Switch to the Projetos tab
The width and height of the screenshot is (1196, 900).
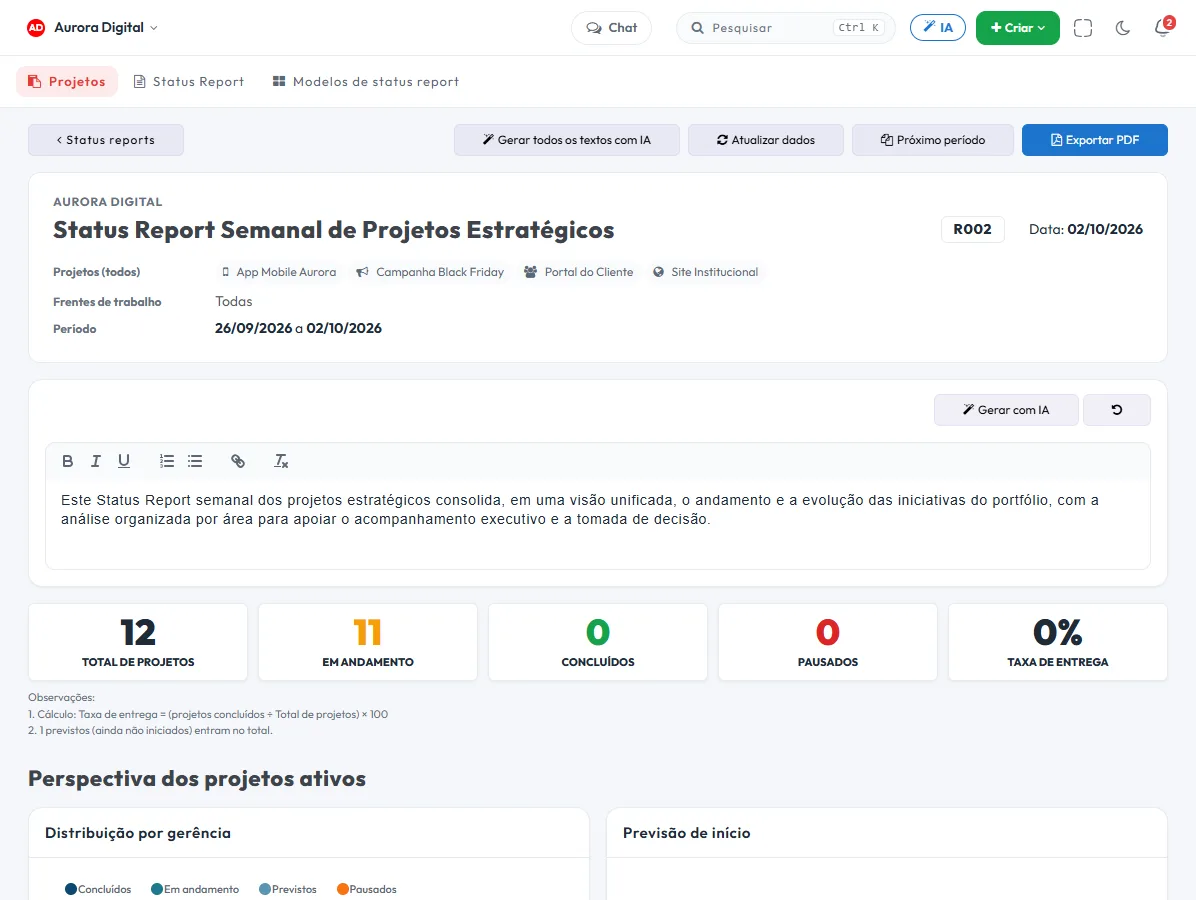(x=67, y=82)
